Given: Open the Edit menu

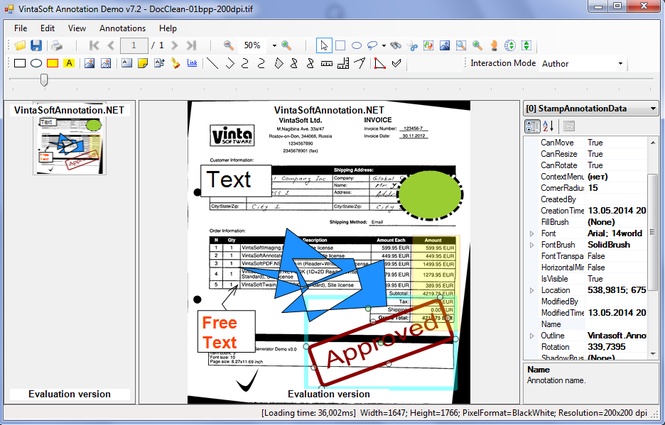Looking at the screenshot, I should [x=48, y=28].
